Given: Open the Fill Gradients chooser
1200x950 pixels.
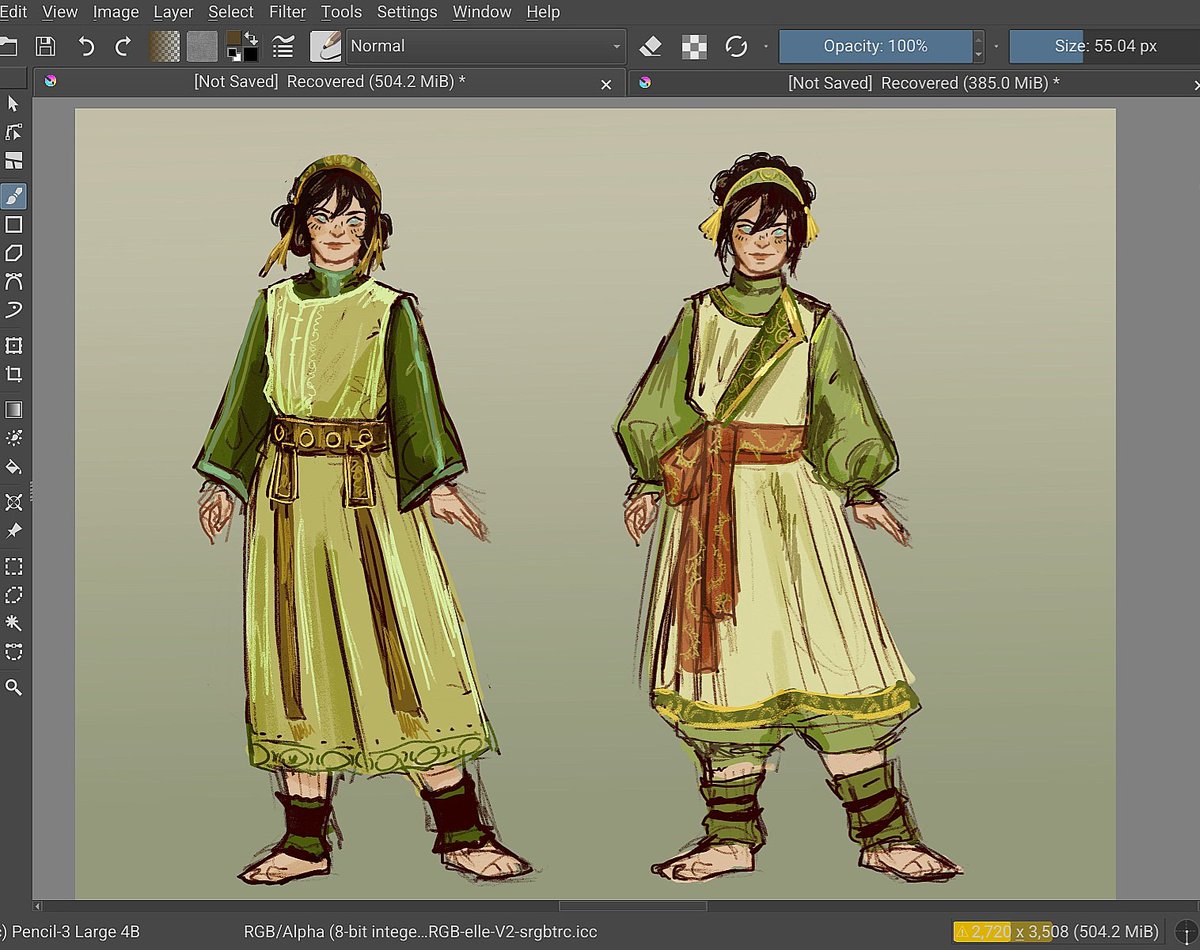Looking at the screenshot, I should 165,46.
